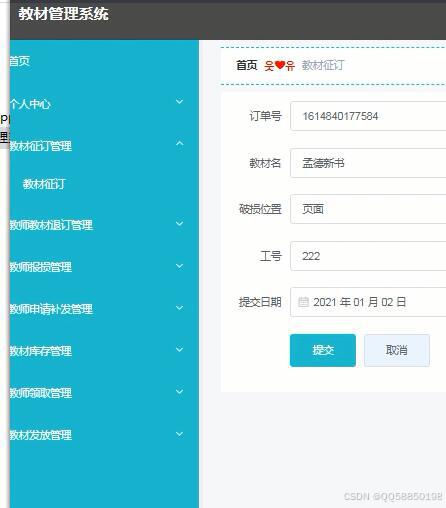Expand the 教师教材退订管理 chevron
This screenshot has width=446, height=508.
tap(180, 223)
